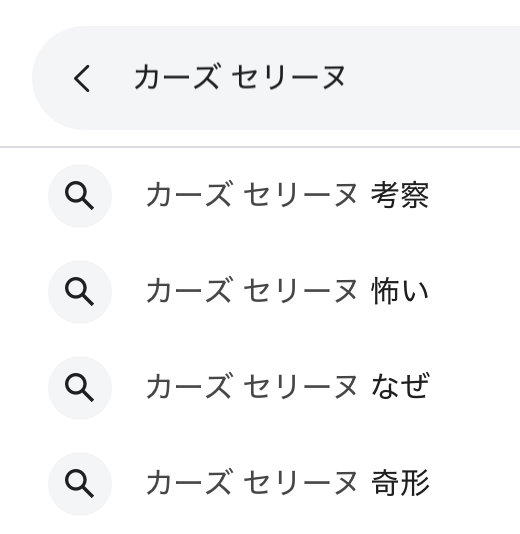
Task: Click the magnifier icon beside 怖い suggestion
Action: click(80, 292)
